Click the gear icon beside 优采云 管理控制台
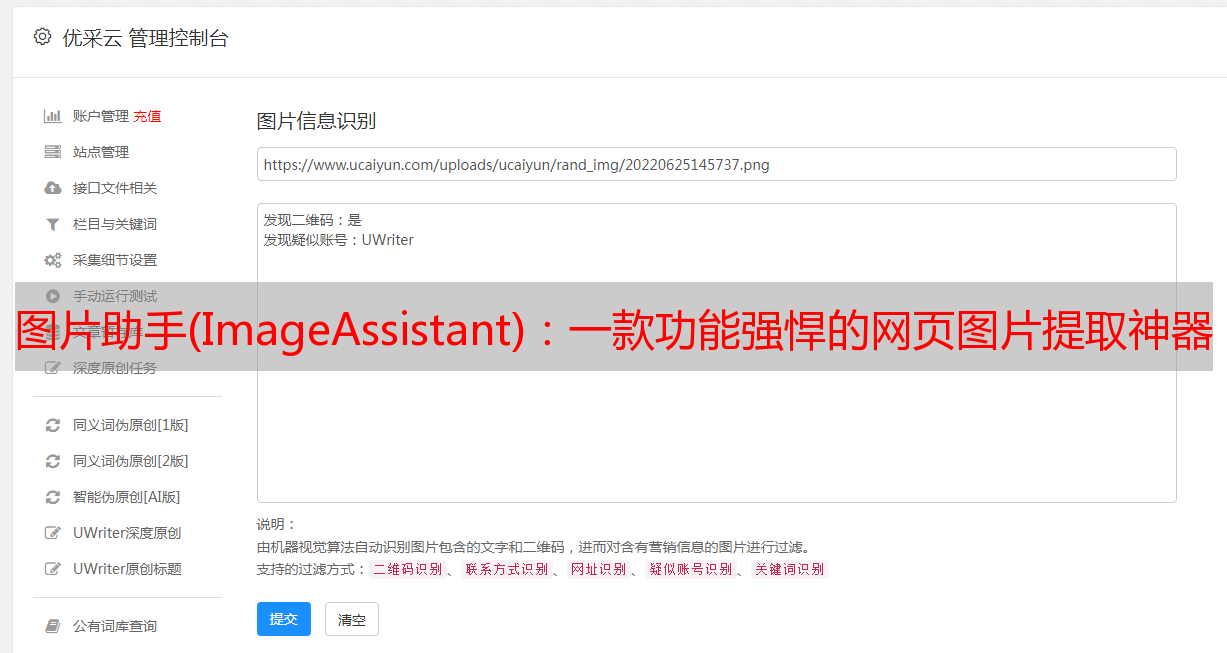 click(x=42, y=37)
